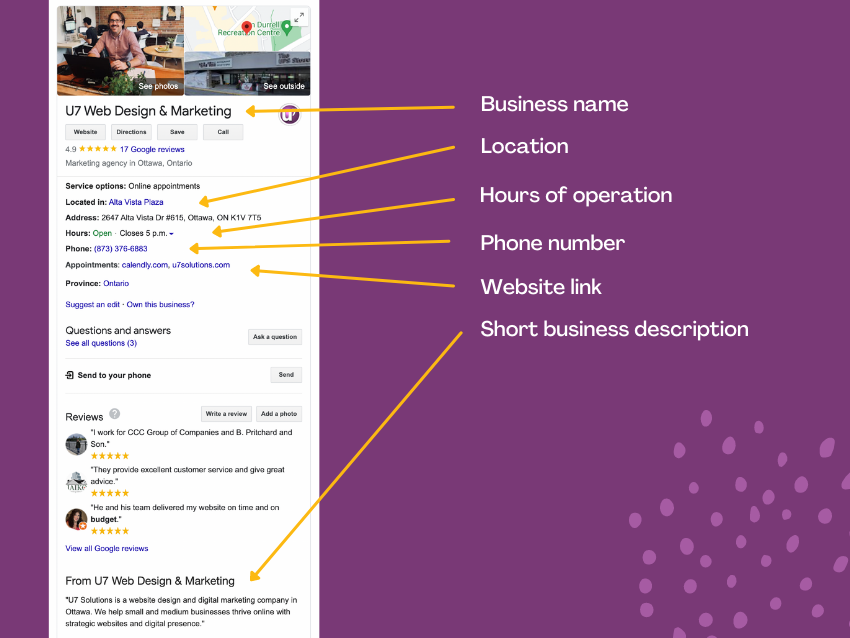Click the red map pin marker

click(x=247, y=27)
